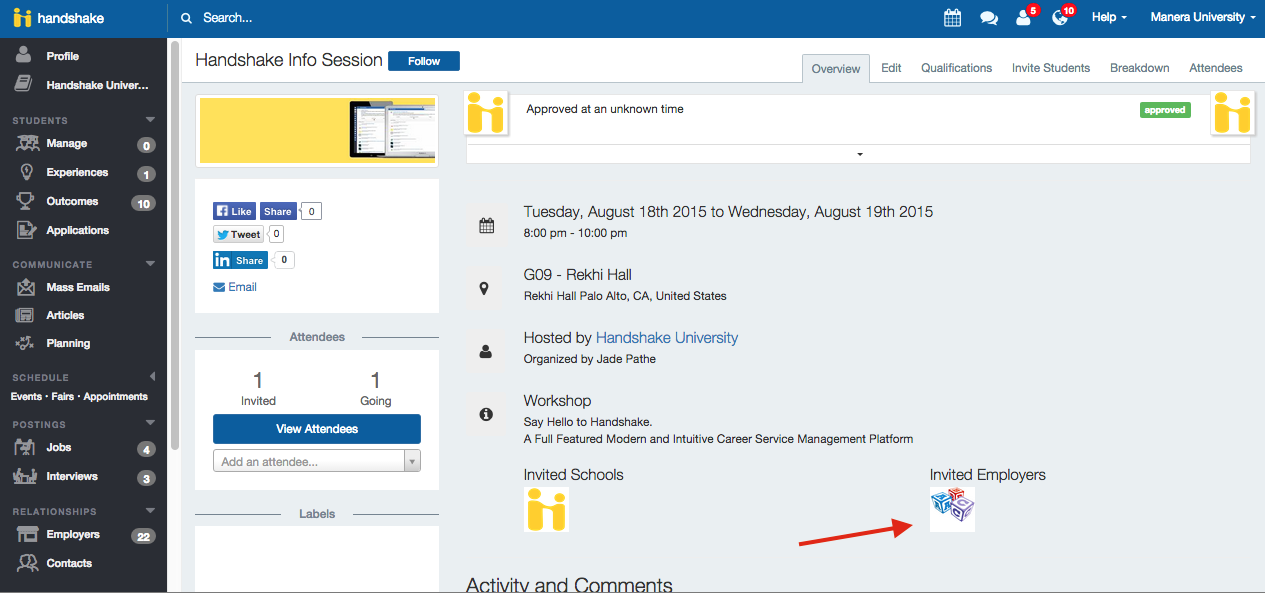Open Profile icon in sidebar
This screenshot has height=593, width=1265.
(x=25, y=56)
